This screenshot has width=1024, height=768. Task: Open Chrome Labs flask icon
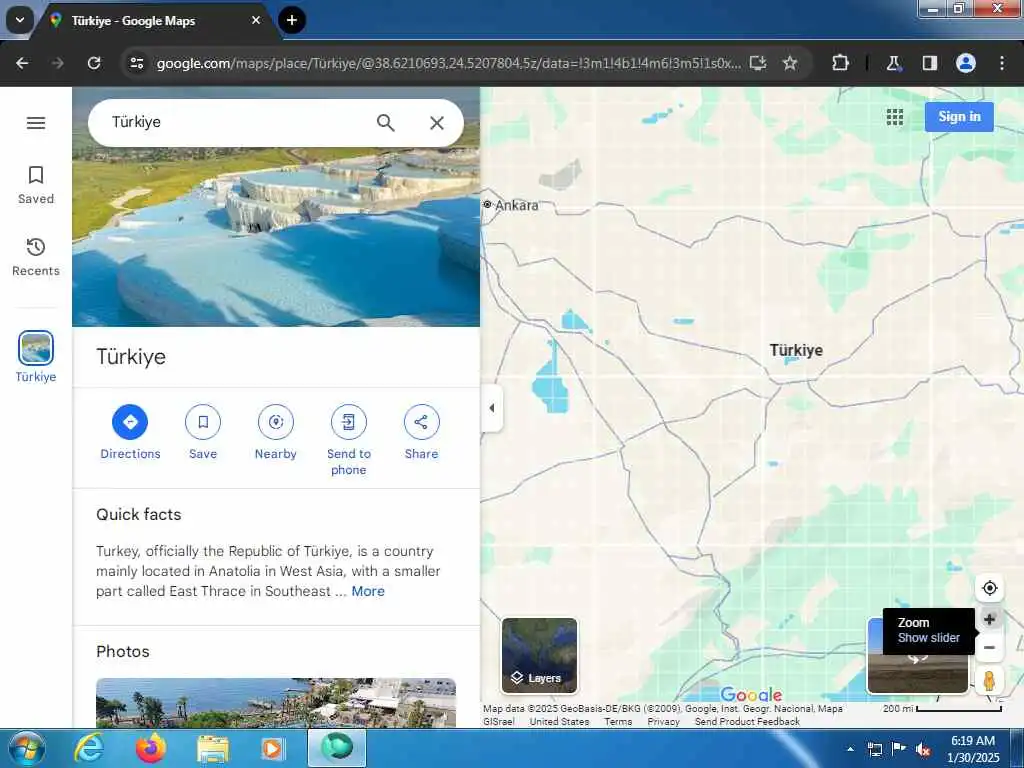coord(893,63)
